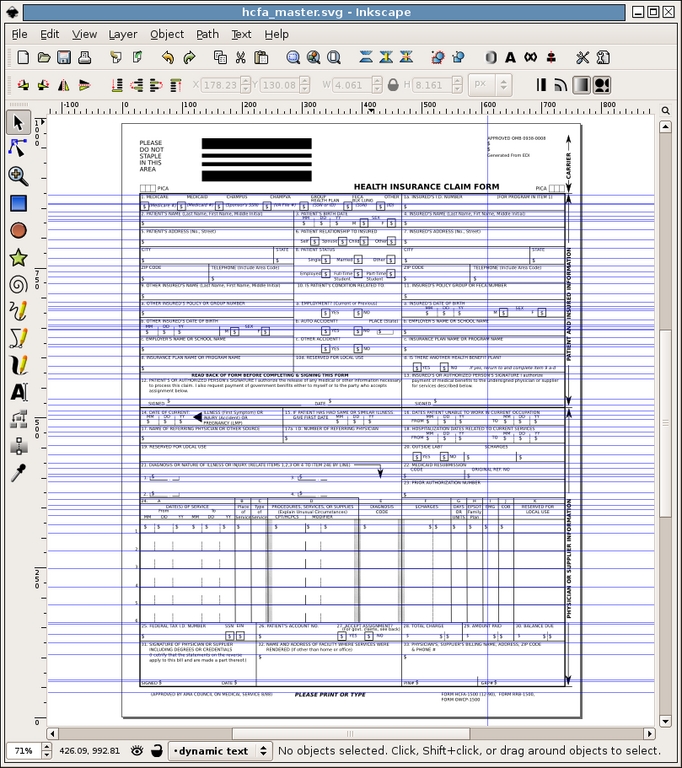Activate the Spiral tool
The image size is (682, 768).
(x=18, y=284)
